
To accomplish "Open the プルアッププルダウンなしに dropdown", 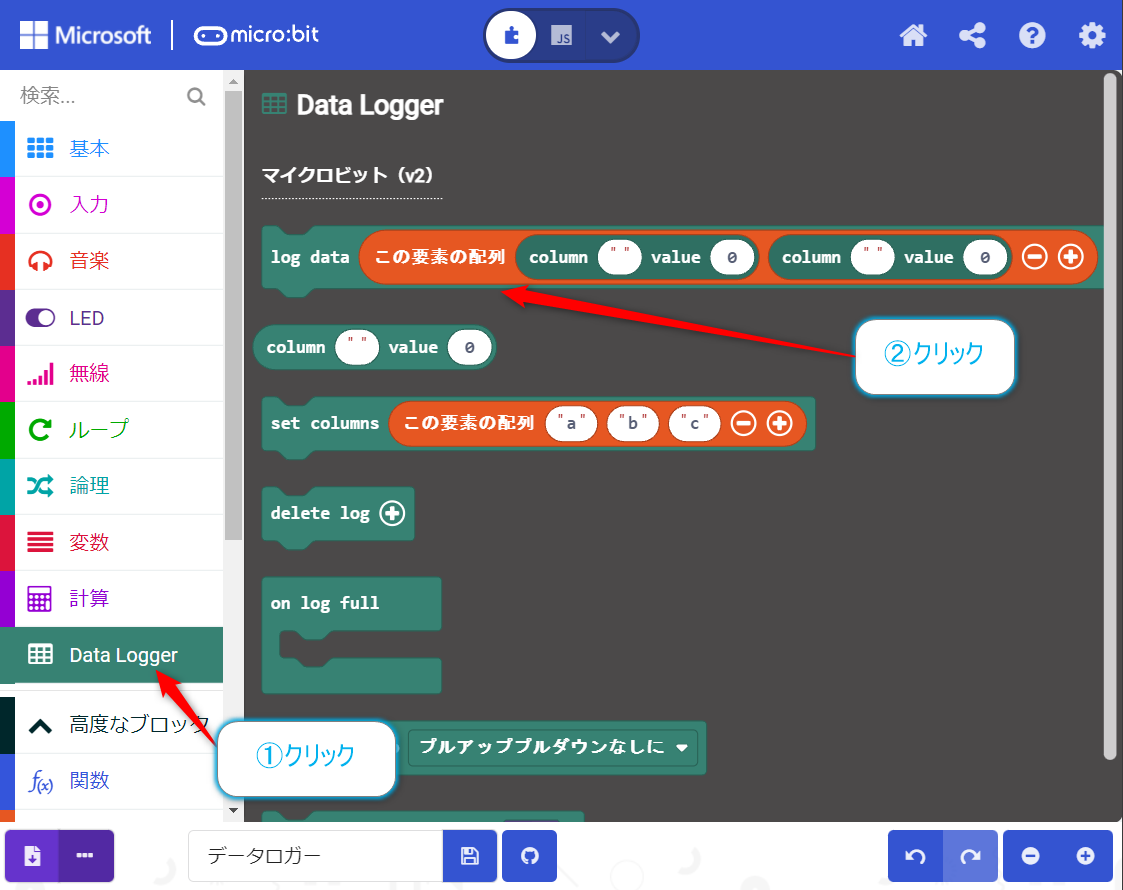I will pos(553,747).
